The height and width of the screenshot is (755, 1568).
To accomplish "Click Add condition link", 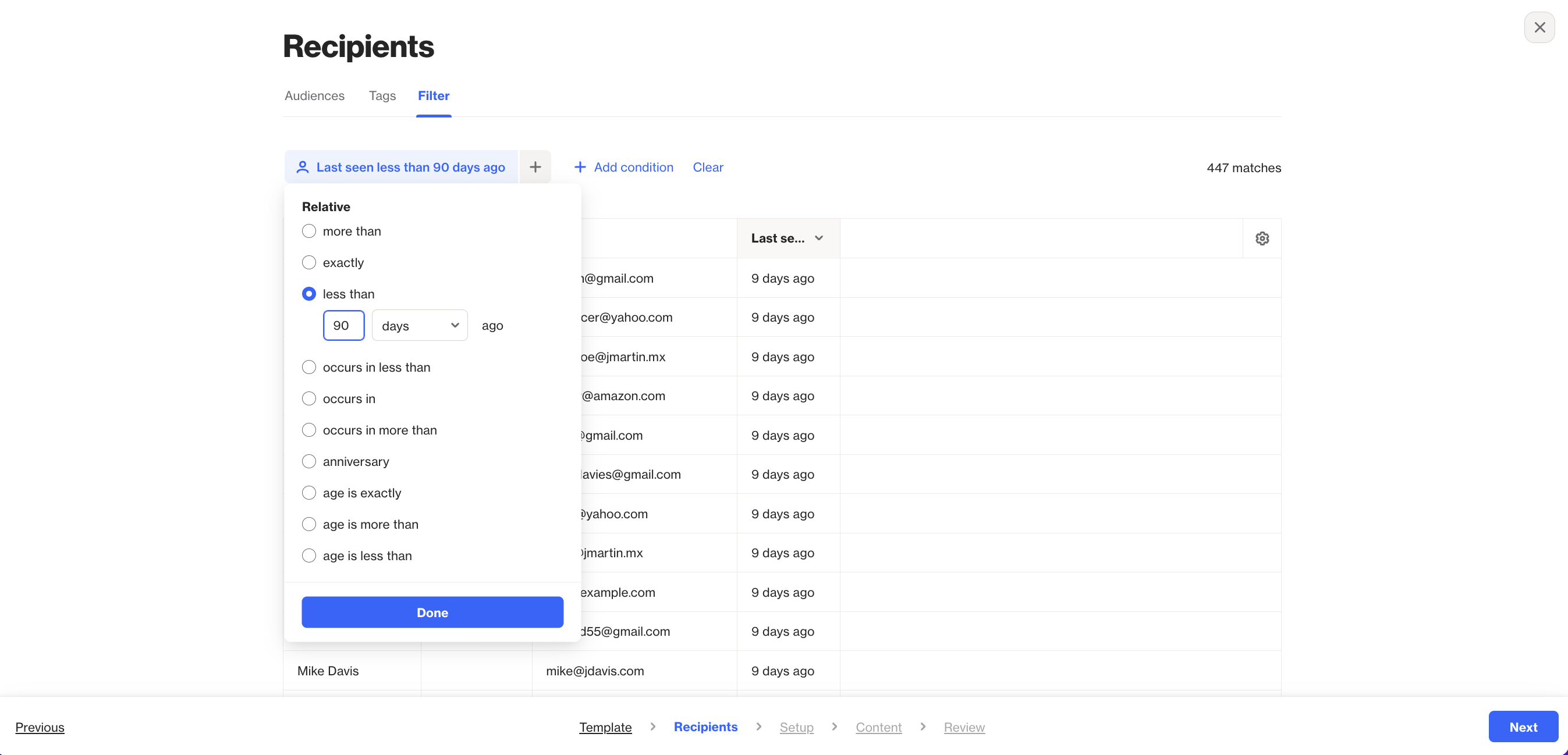I will pos(623,167).
